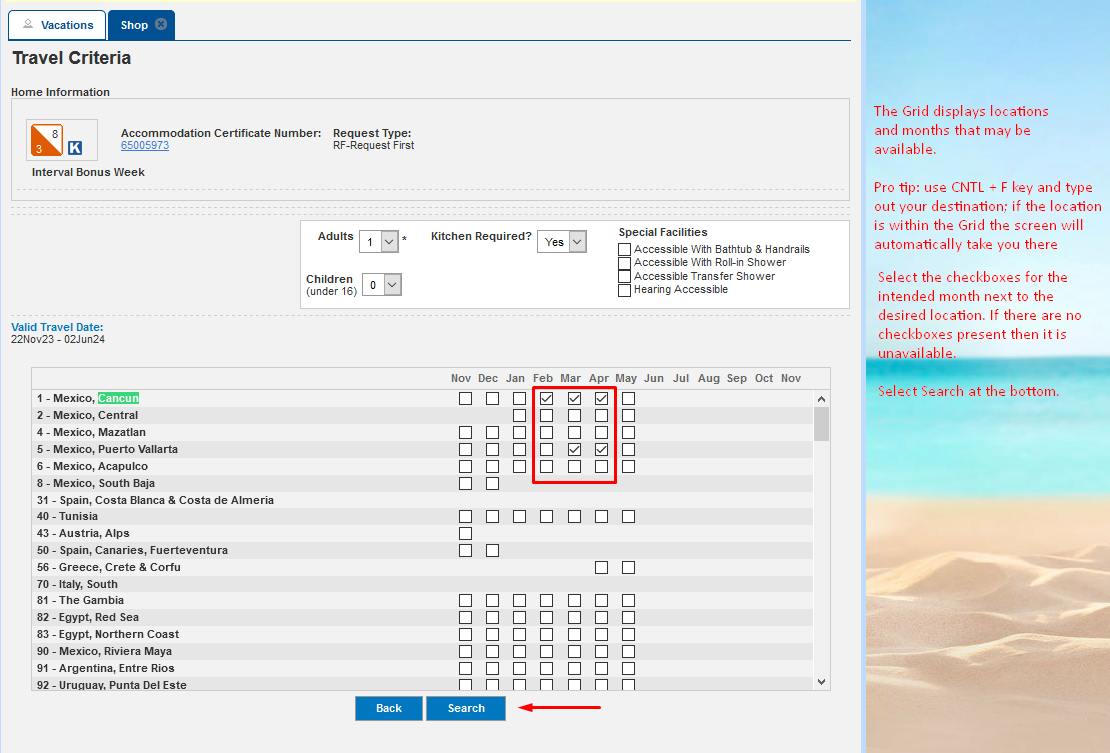
Task: Check the Greece, Crete & Corfu May checkbox
Action: tap(629, 568)
